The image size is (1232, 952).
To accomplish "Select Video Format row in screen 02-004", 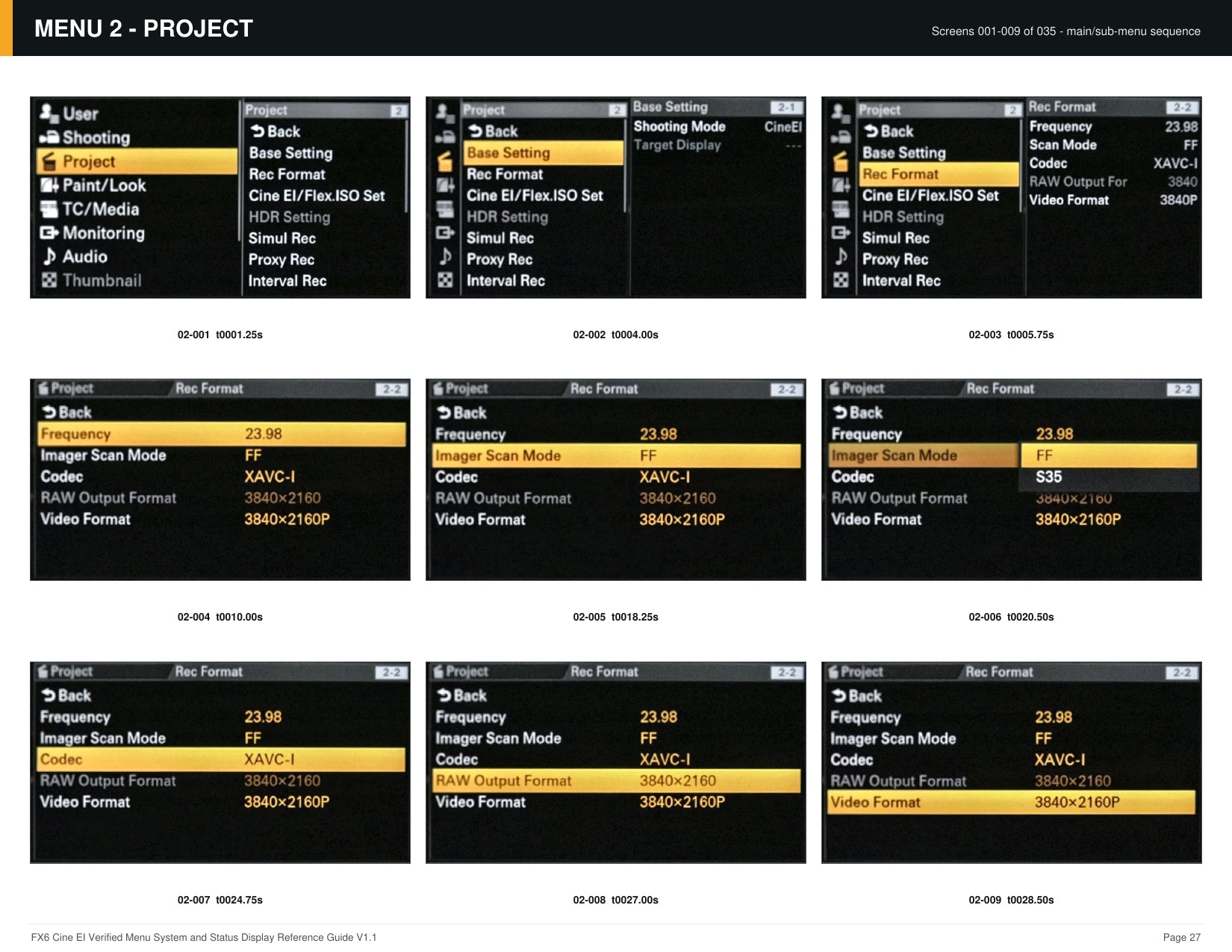I will pyautogui.click(x=222, y=519).
